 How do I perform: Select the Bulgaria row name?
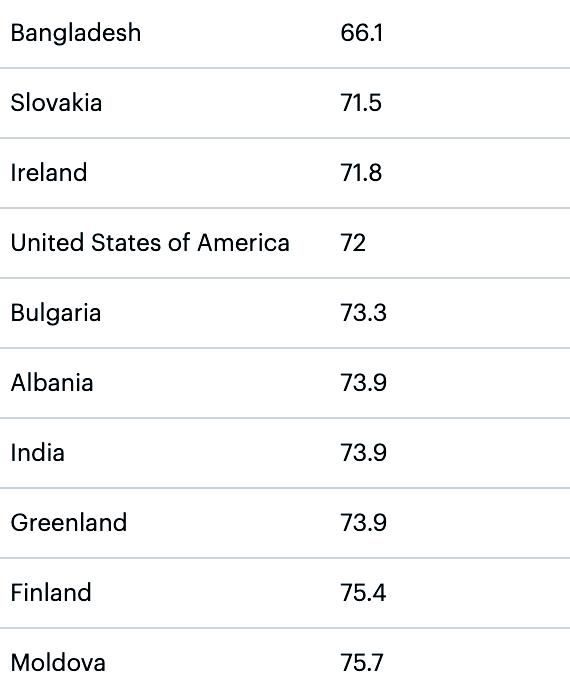tap(56, 314)
